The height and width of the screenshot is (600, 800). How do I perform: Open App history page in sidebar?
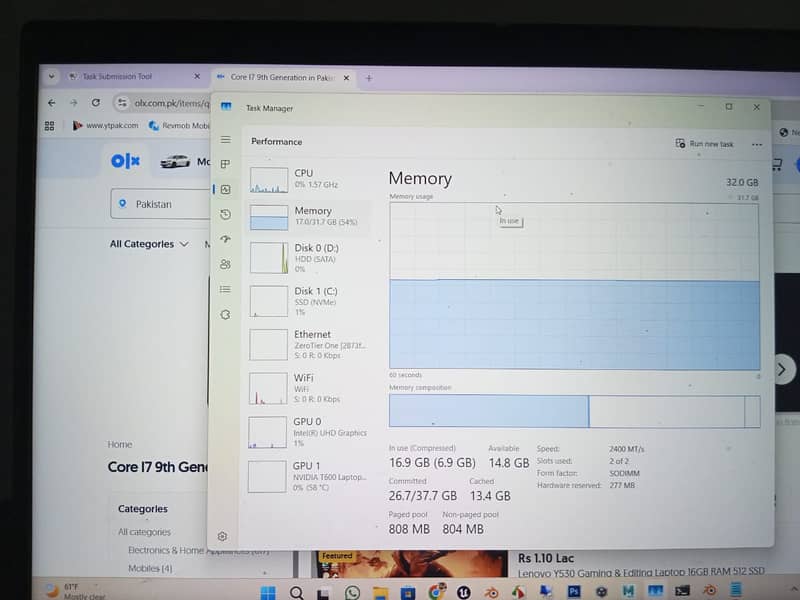click(226, 214)
